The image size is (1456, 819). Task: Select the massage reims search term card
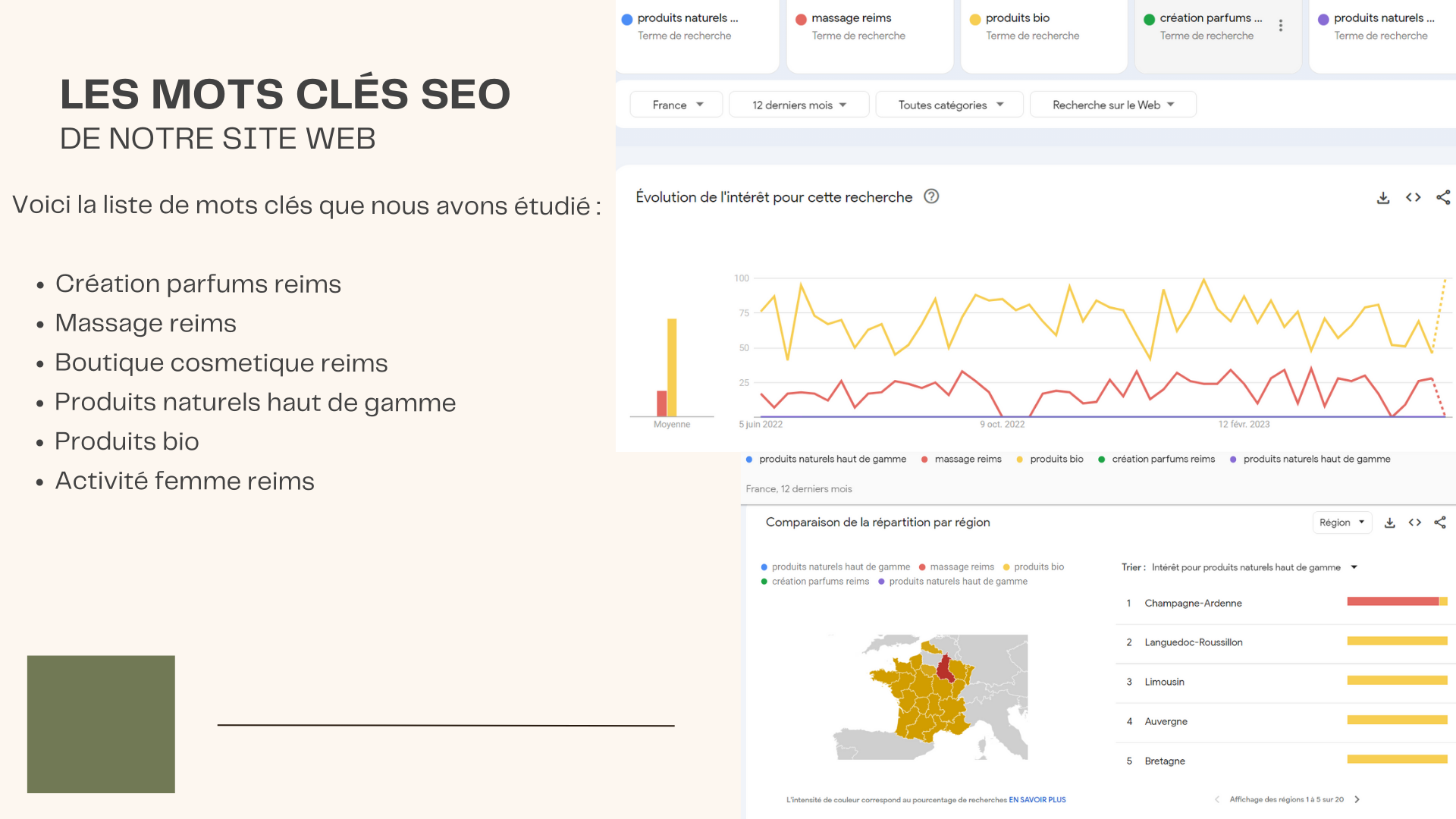pyautogui.click(x=869, y=27)
